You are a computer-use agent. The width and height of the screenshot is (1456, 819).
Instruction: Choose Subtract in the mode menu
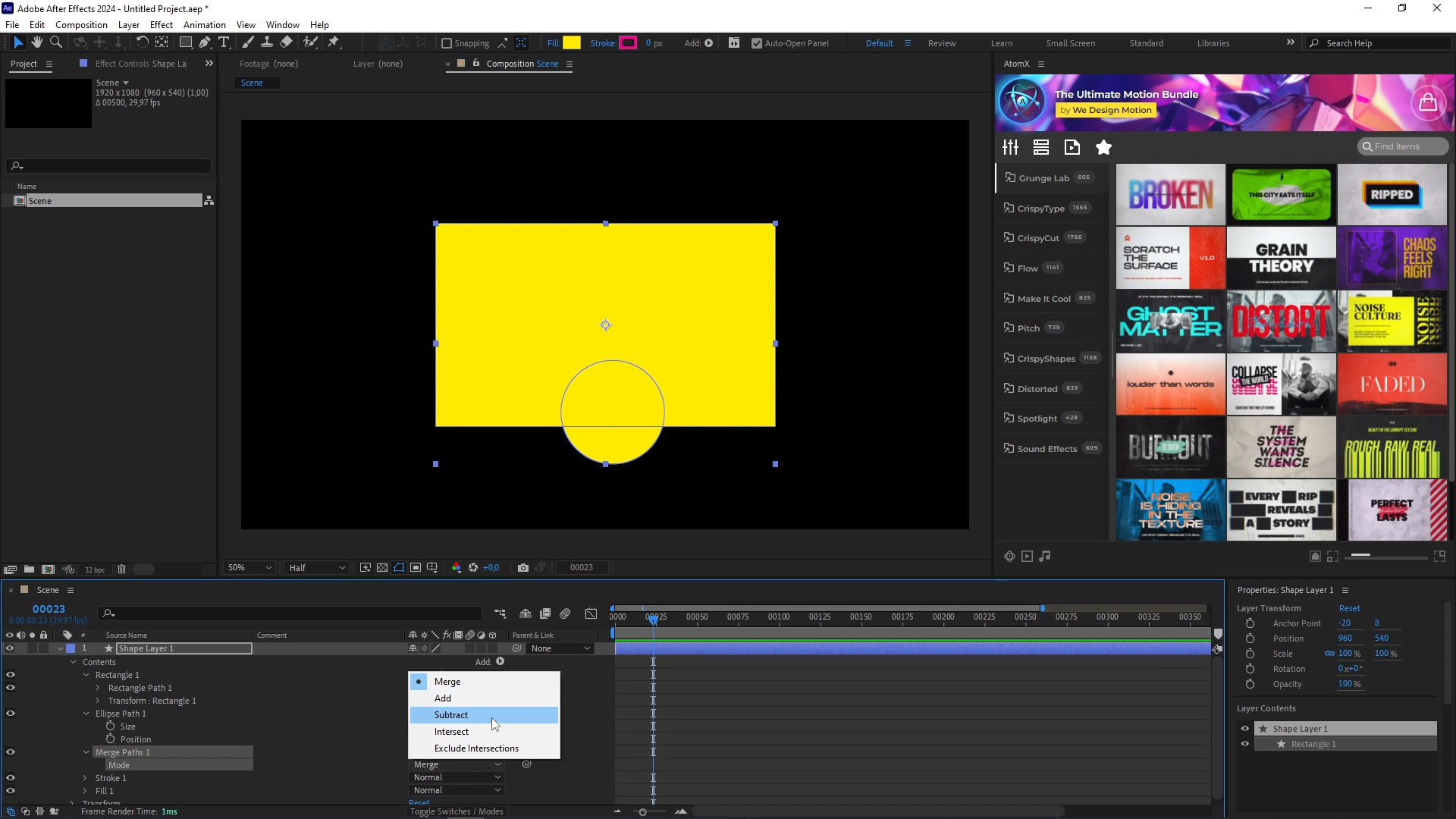tap(451, 715)
